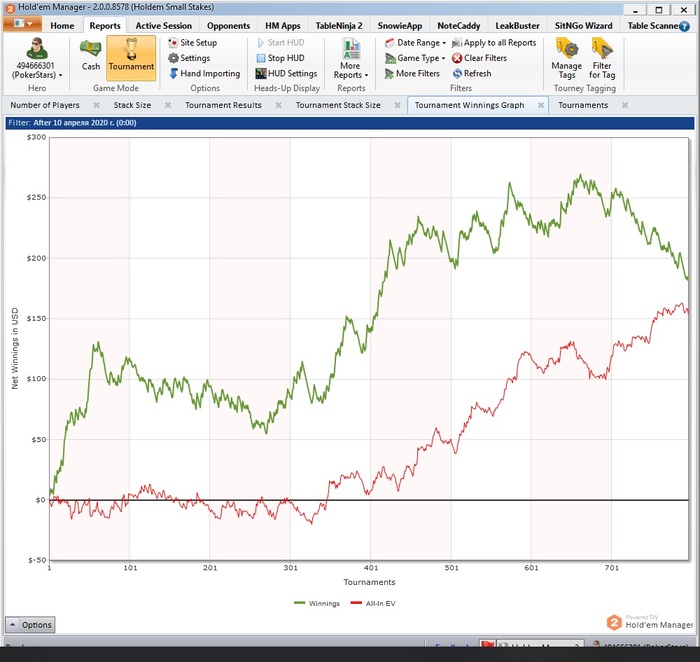This screenshot has height=662, width=700.
Task: Close the Tournaments tab
Action: click(x=625, y=105)
